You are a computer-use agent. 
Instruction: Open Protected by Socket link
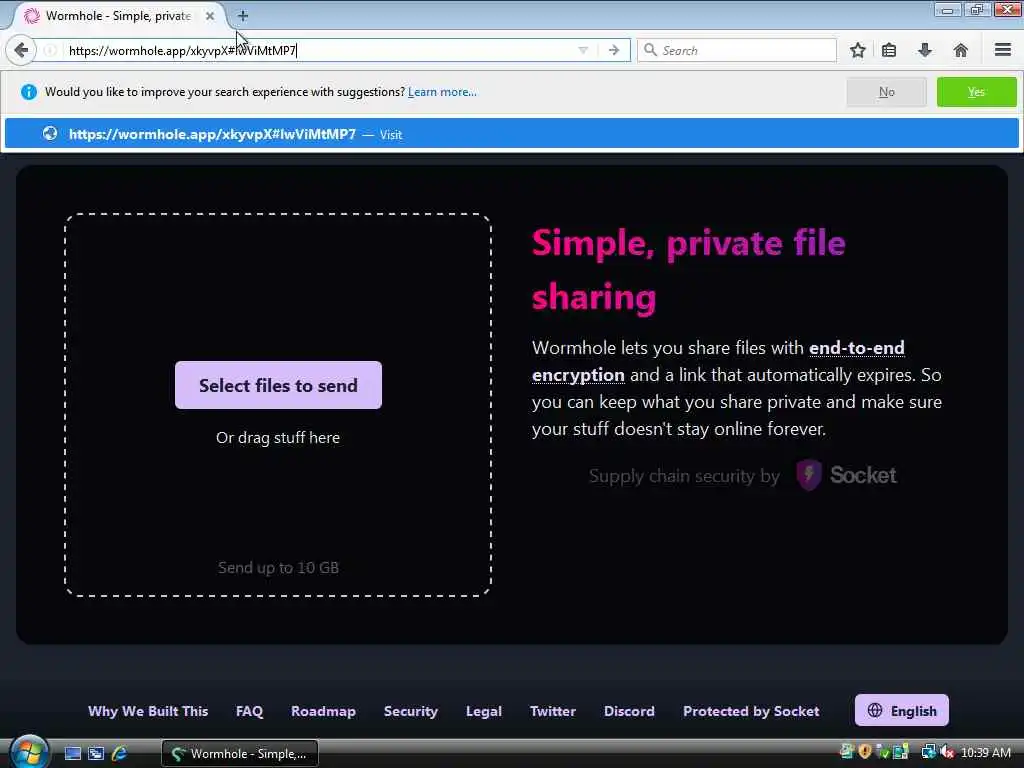coord(751,711)
